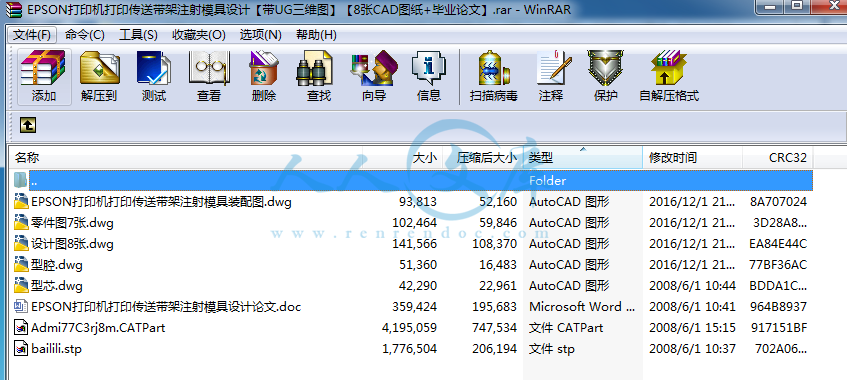Click the 自解压格式 (SFX) toolbar icon
The width and height of the screenshot is (847, 380).
tap(669, 68)
